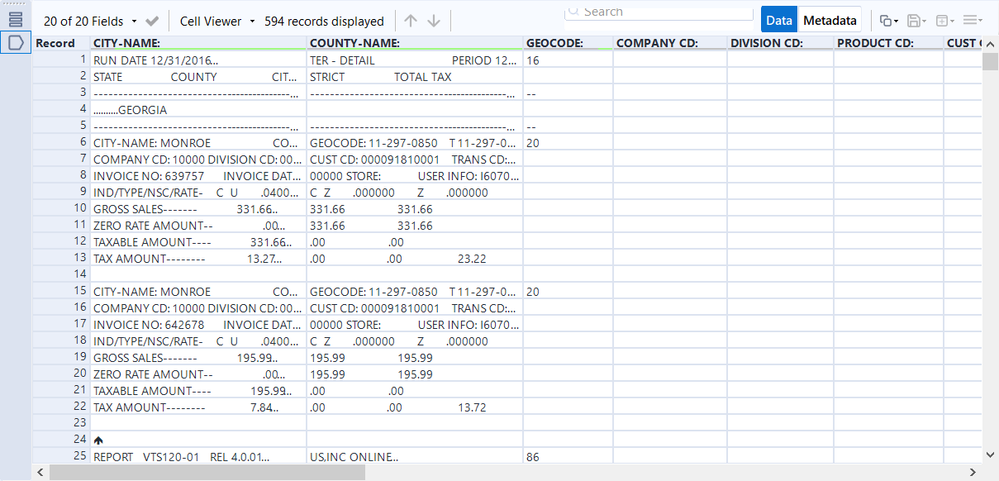999x481 pixels.
Task: Select the '..........GEORGIA' cell
Action: (x=199, y=110)
